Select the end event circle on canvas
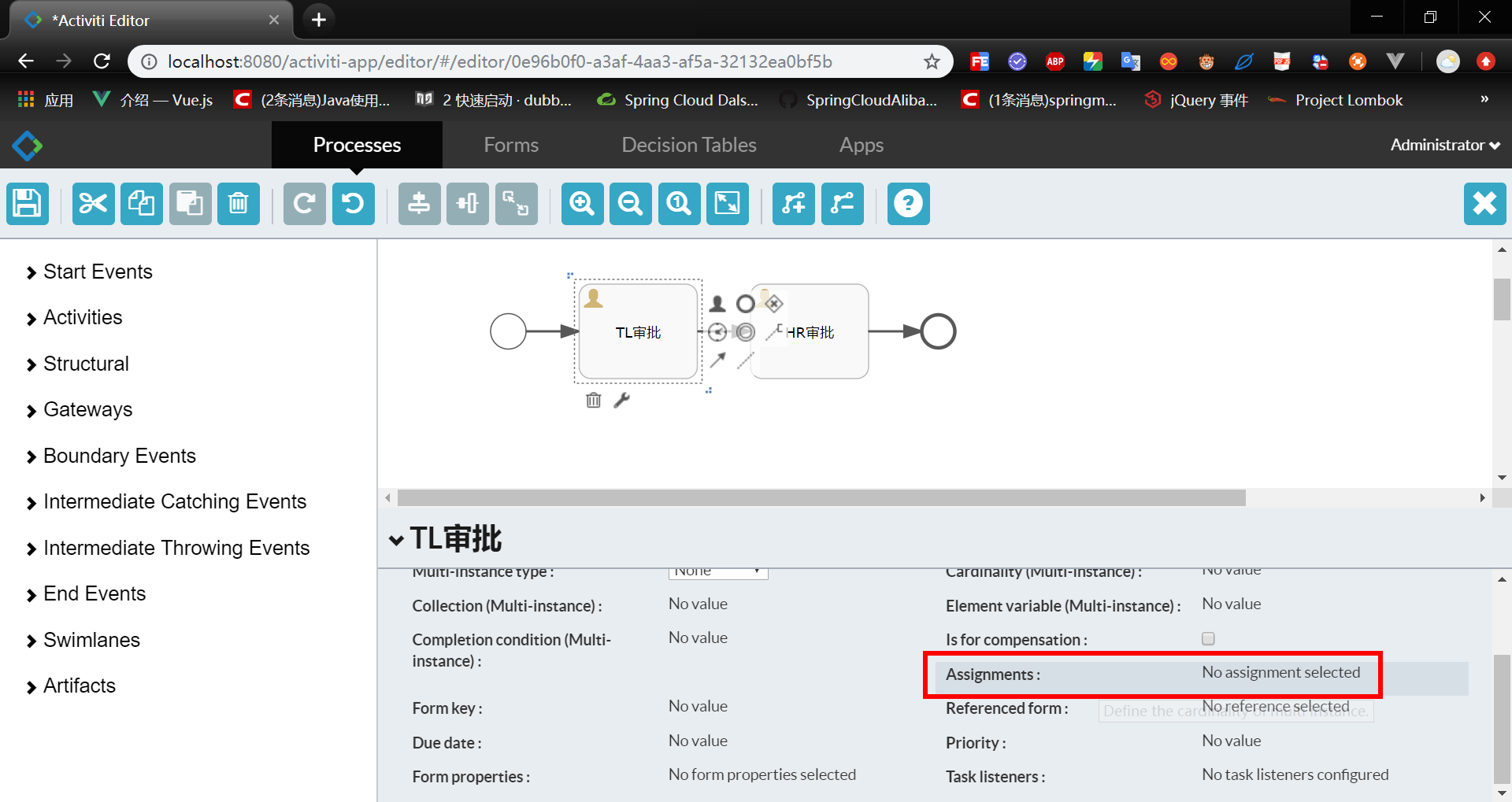This screenshot has width=1512, height=802. pos(938,331)
